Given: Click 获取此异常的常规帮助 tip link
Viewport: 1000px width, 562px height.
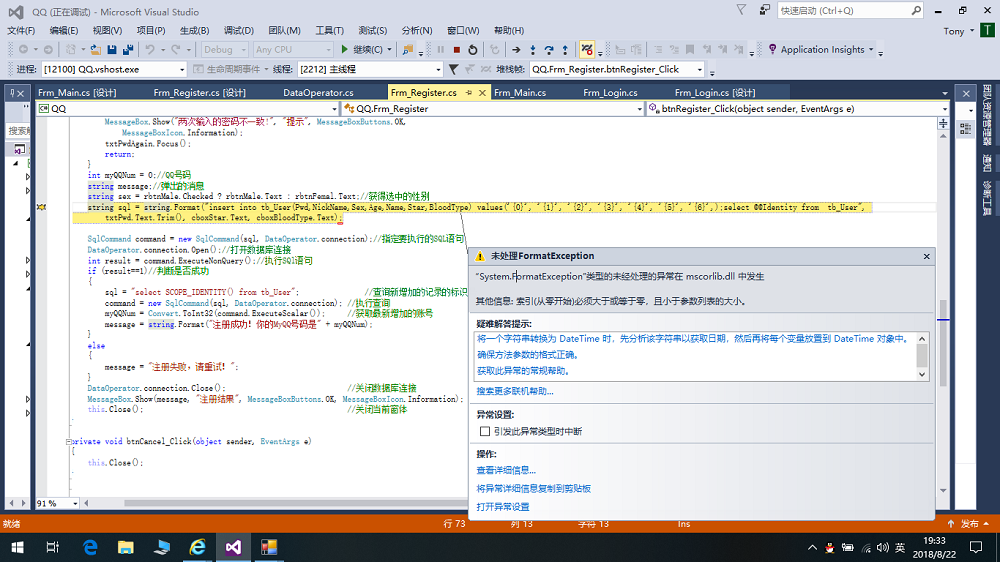Looking at the screenshot, I should point(523,371).
